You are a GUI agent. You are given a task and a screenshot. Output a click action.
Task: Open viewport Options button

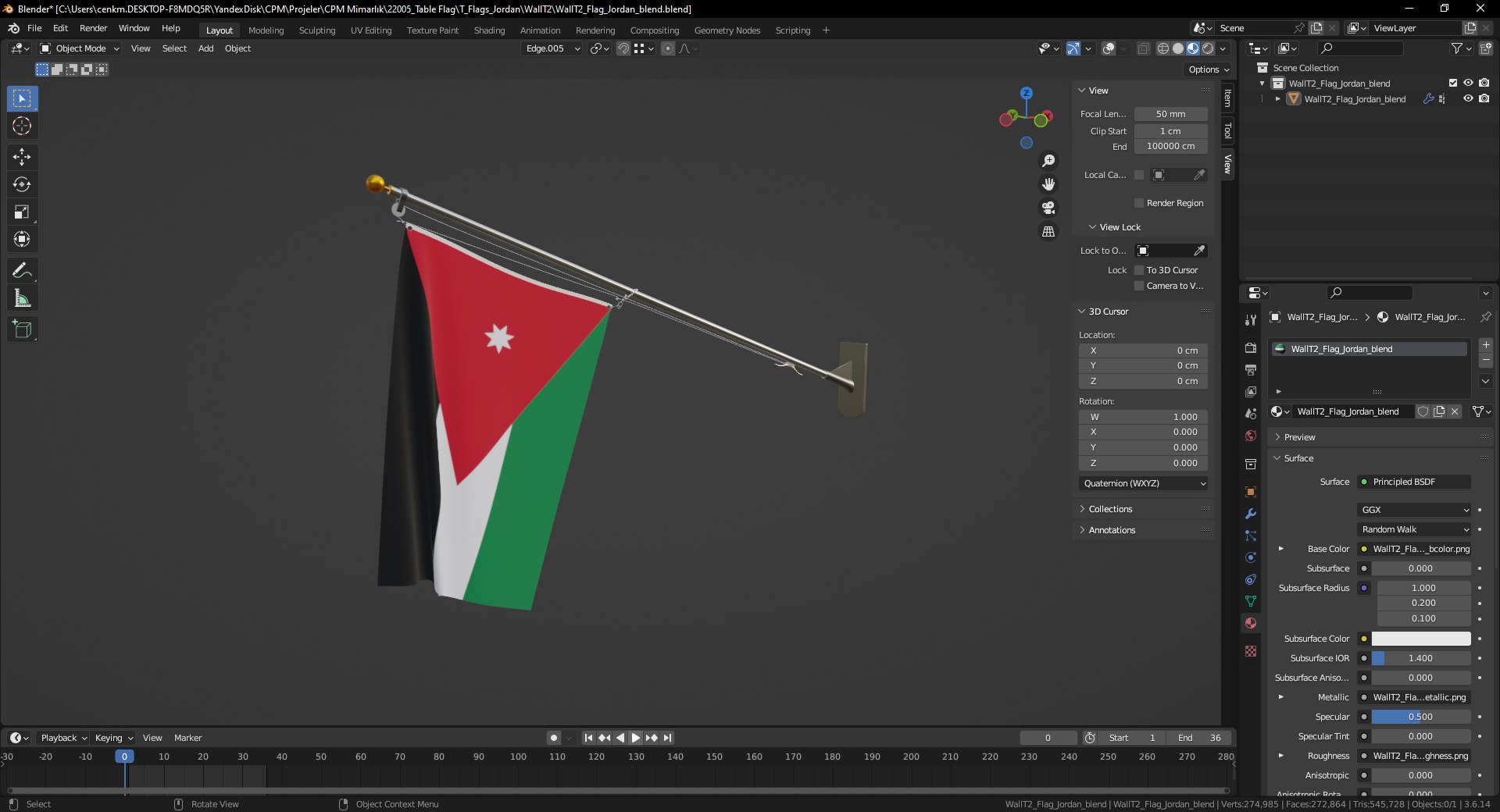click(1209, 69)
